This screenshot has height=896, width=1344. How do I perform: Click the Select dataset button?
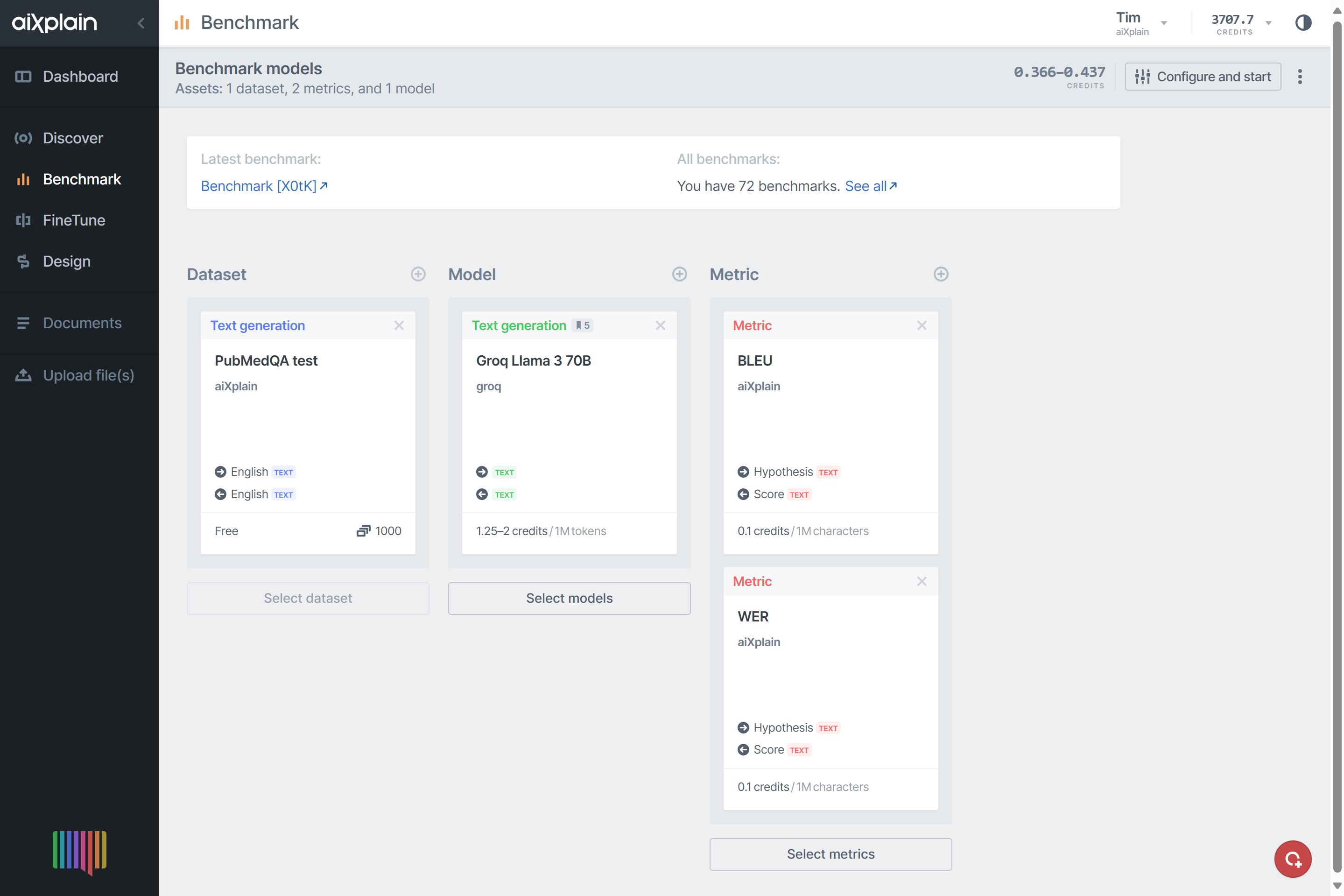pyautogui.click(x=308, y=598)
